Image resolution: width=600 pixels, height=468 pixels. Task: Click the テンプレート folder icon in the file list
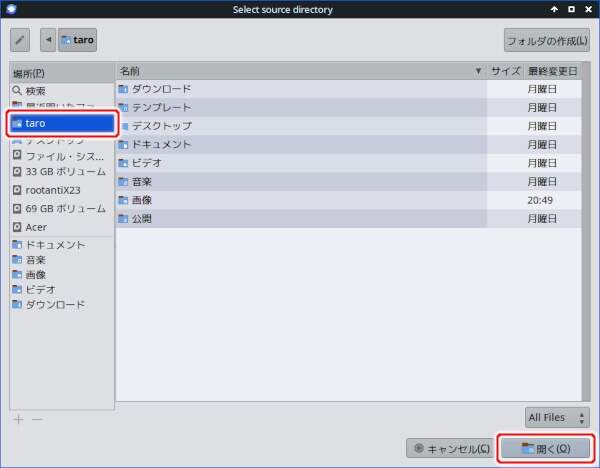[123, 108]
